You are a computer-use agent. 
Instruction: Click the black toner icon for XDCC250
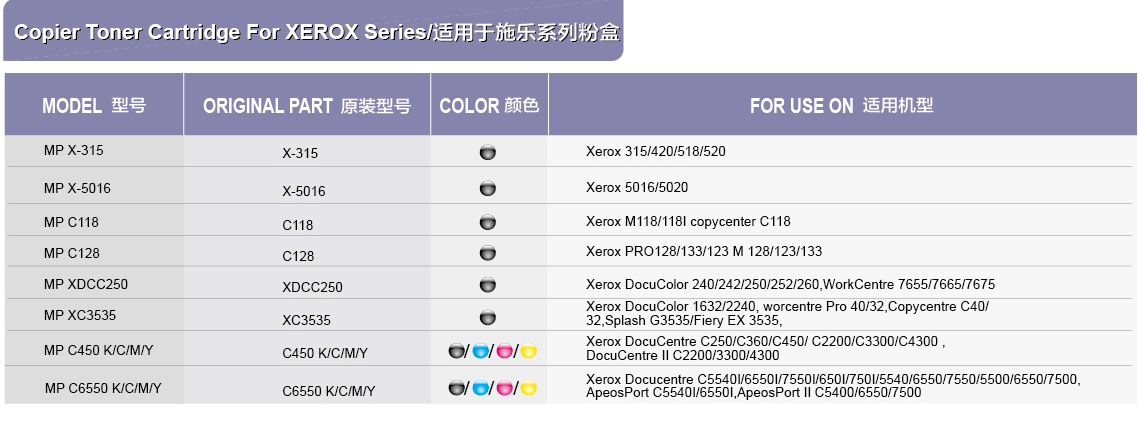coord(488,285)
